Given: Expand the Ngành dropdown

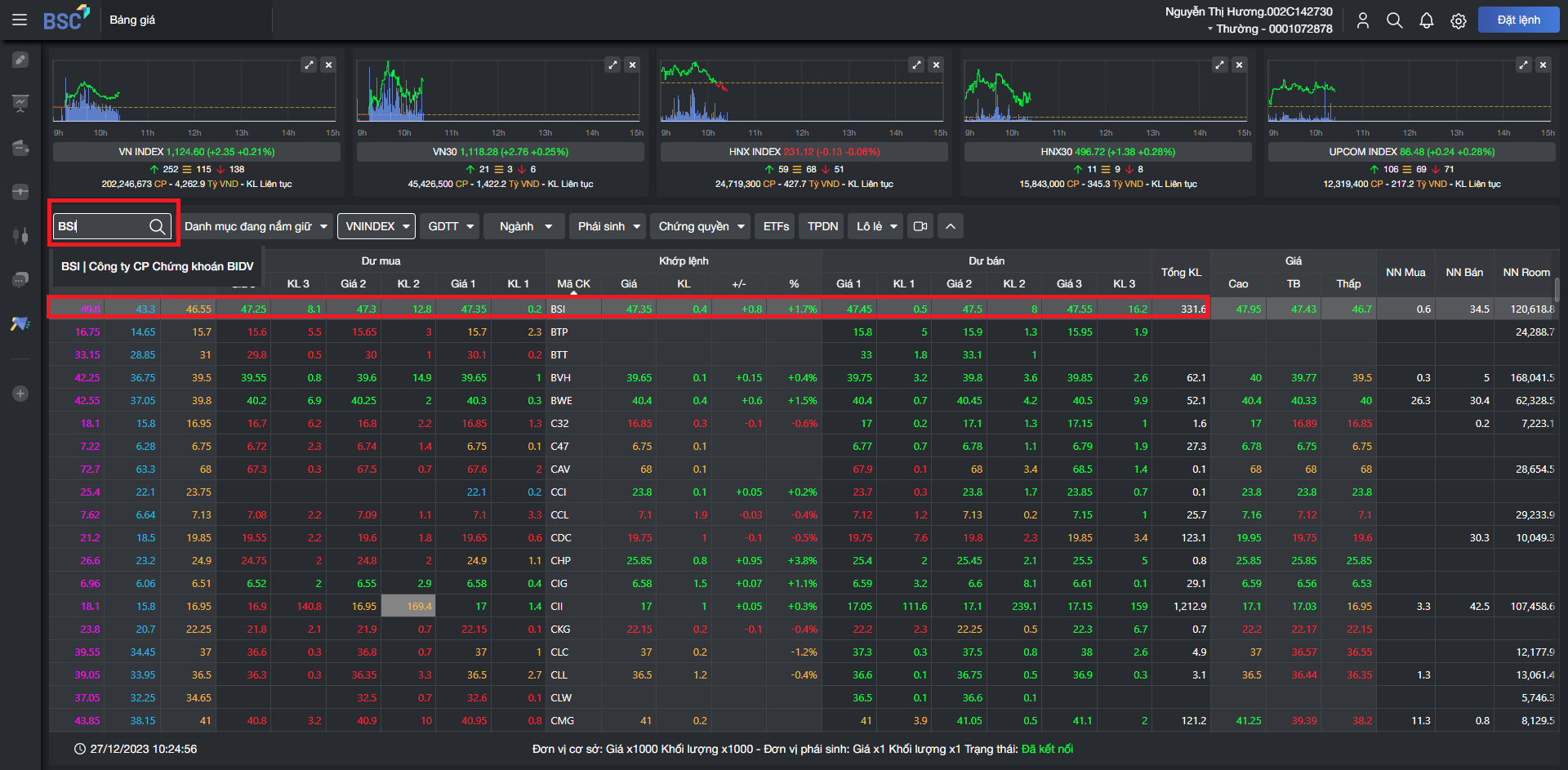Looking at the screenshot, I should [523, 226].
